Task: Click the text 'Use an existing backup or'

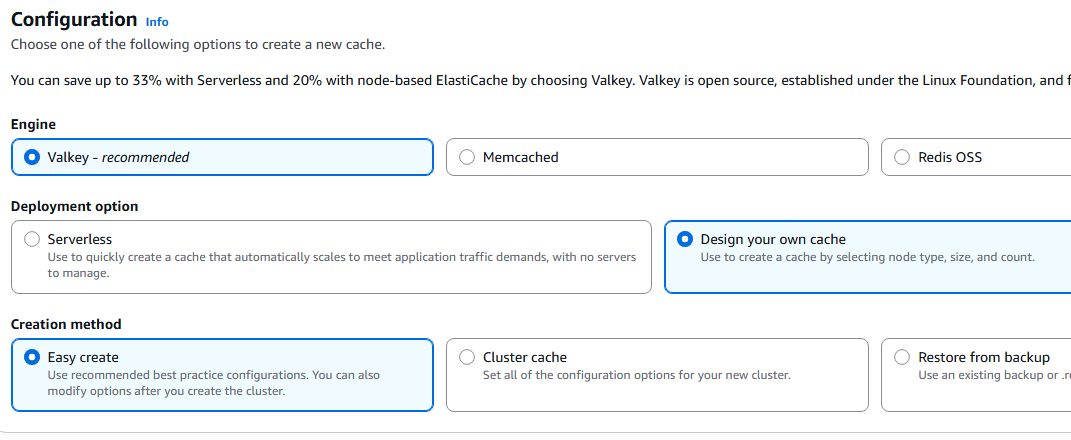Action: [994, 375]
